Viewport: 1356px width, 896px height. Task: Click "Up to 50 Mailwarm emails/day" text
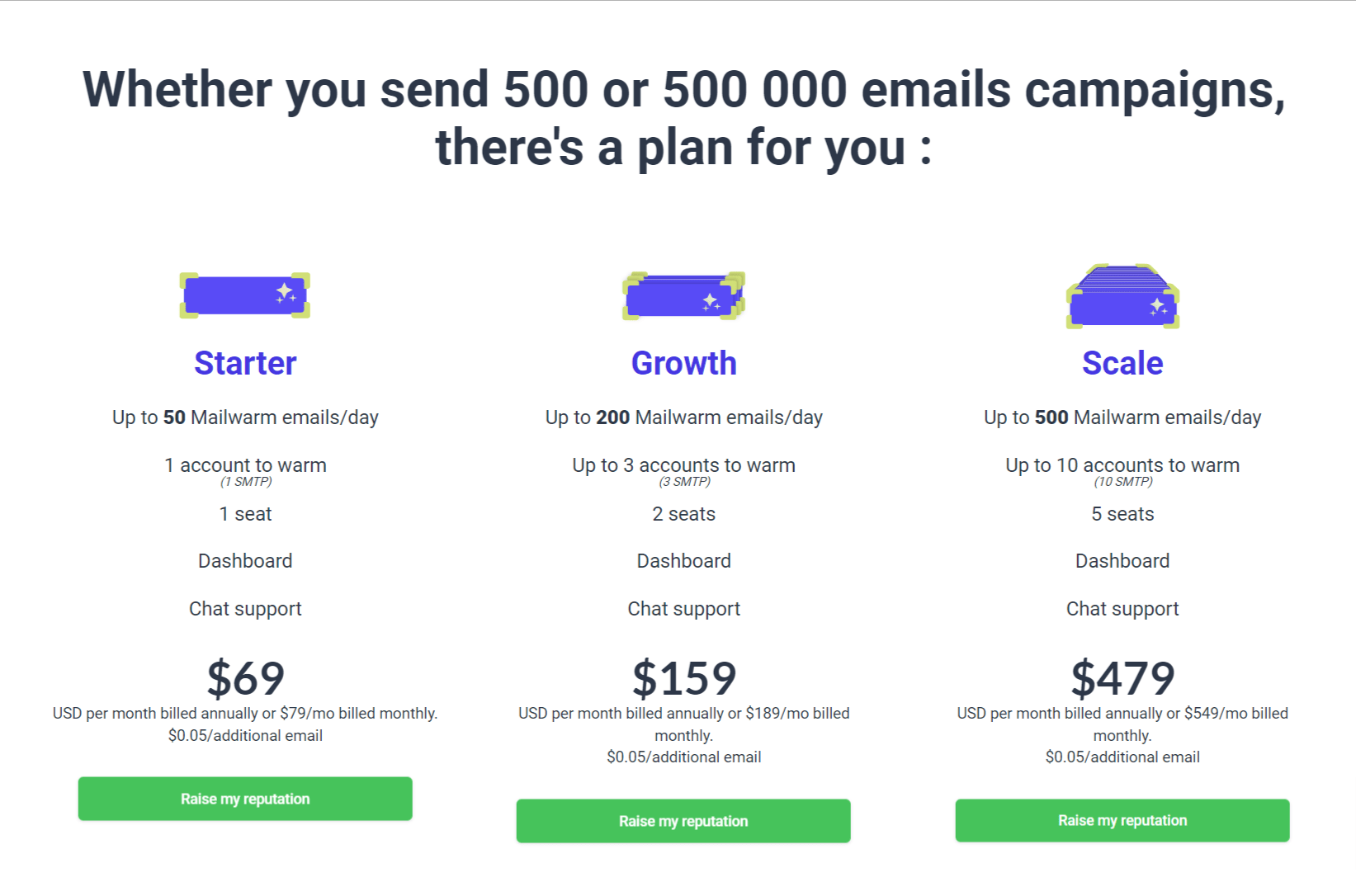[245, 417]
